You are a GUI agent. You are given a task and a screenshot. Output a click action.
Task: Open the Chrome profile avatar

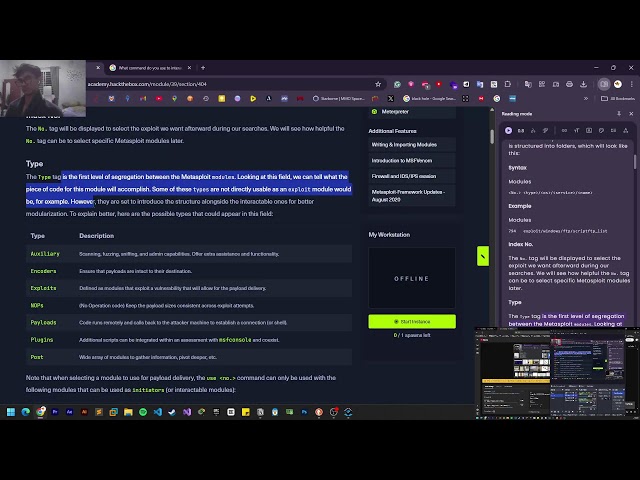(x=618, y=84)
